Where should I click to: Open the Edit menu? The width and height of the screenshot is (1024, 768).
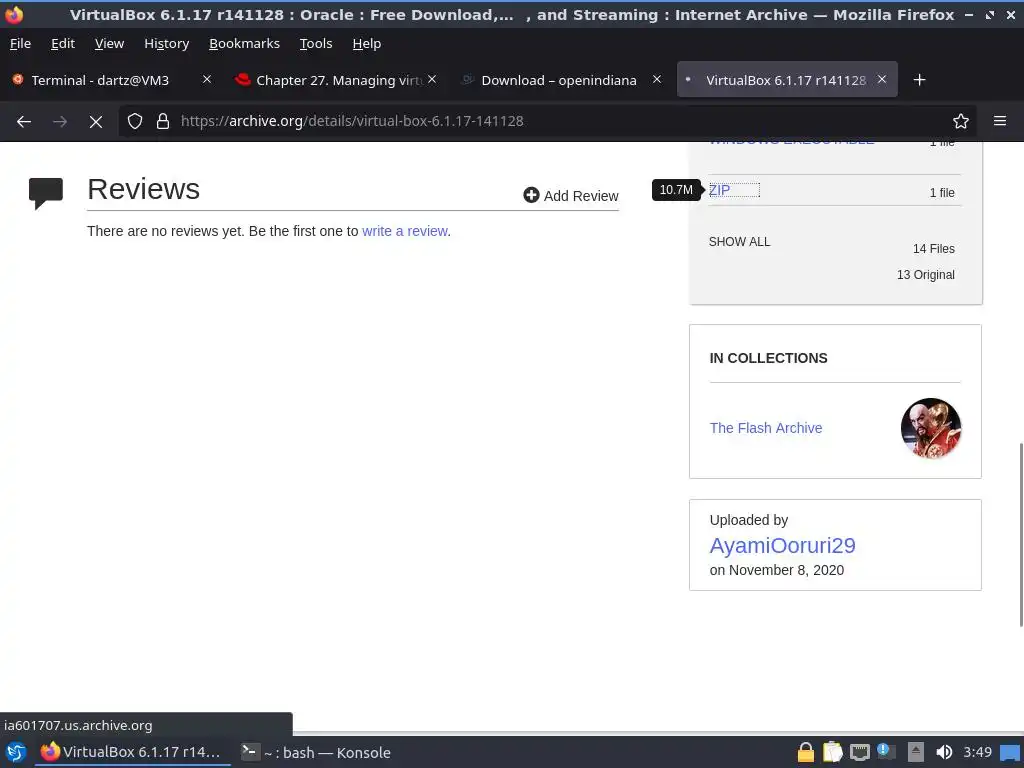click(x=63, y=44)
